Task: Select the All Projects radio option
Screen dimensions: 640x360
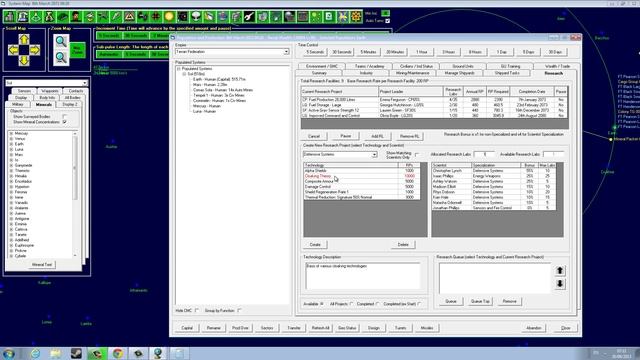Action: 351,304
